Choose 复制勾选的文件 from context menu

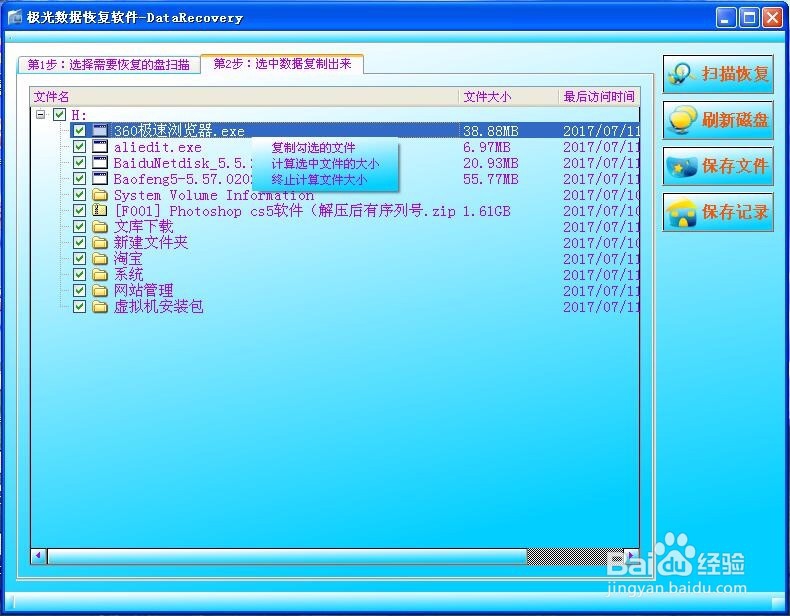[x=313, y=148]
